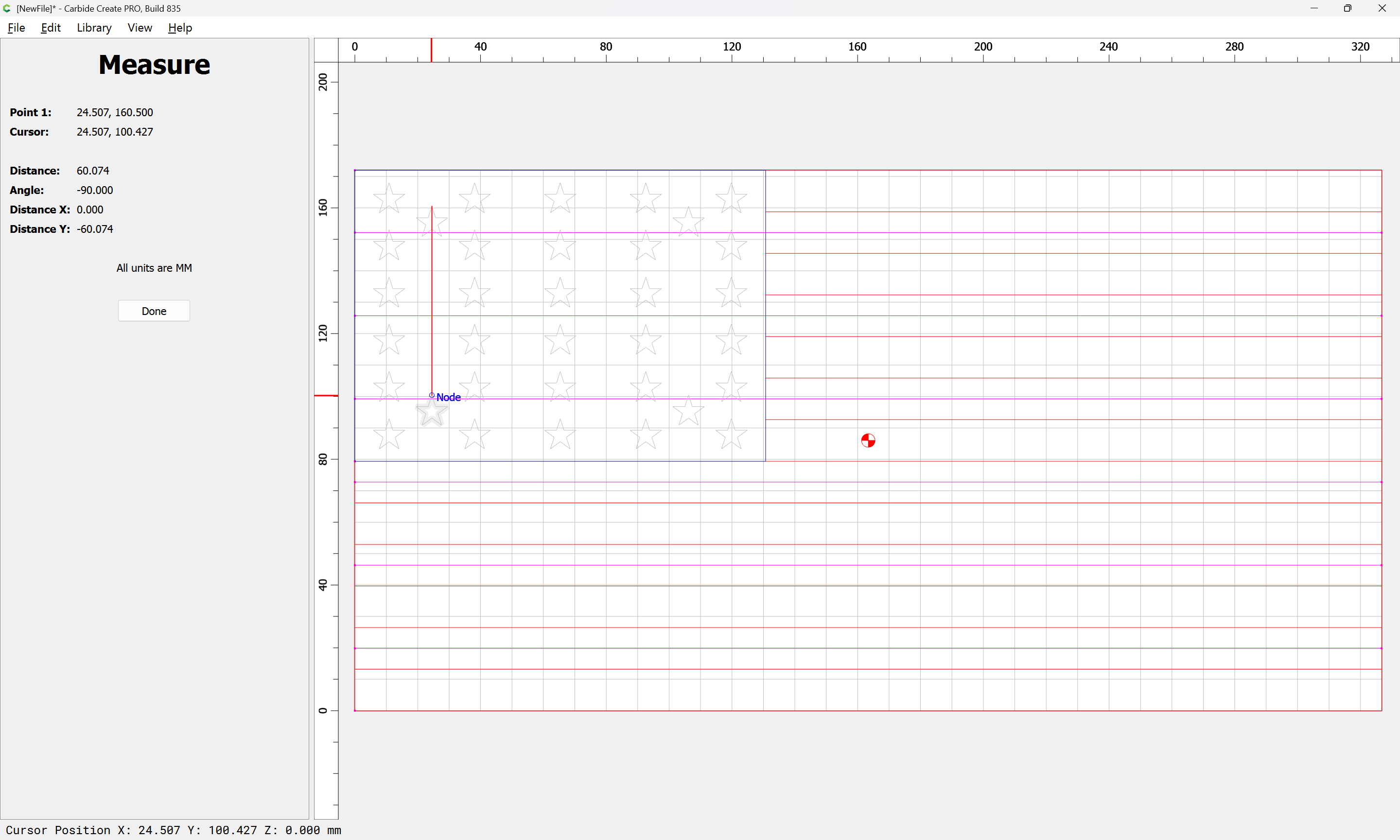Minimize the Carbide Create window
The height and width of the screenshot is (840, 1400).
click(1314, 8)
